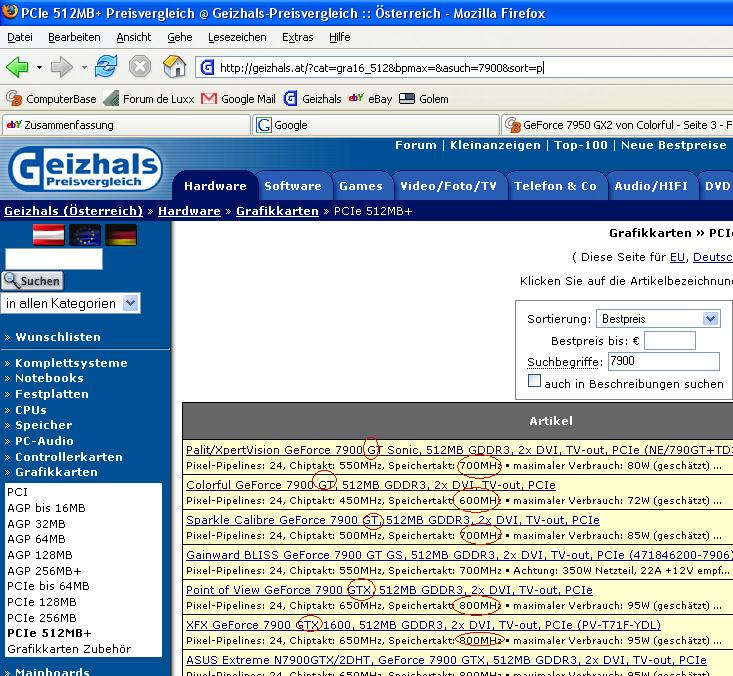Open Gehe menu
The image size is (733, 676).
coord(180,37)
